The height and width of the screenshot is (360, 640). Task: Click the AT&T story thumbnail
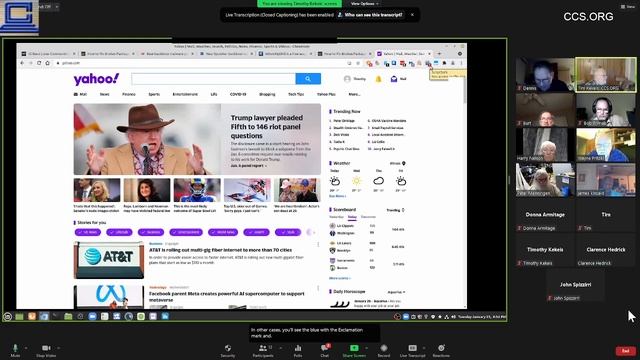point(109,260)
